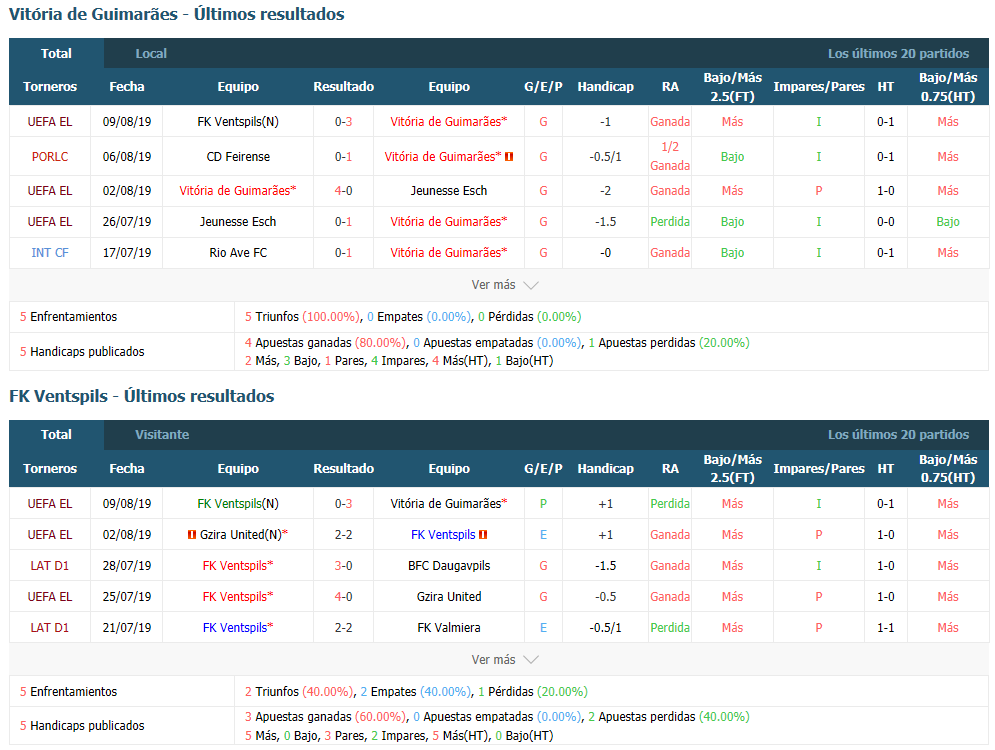Click the PORLC tournament label

coord(49,156)
